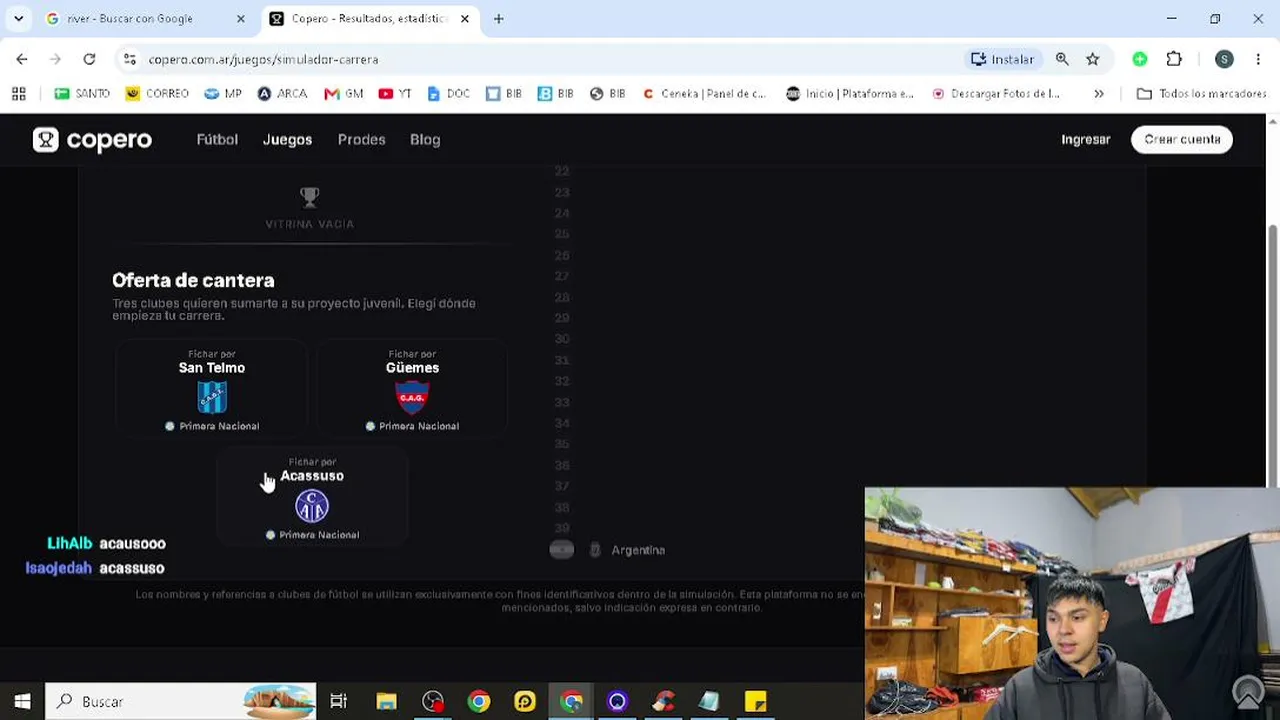Go to the Copero home logo

(92, 140)
